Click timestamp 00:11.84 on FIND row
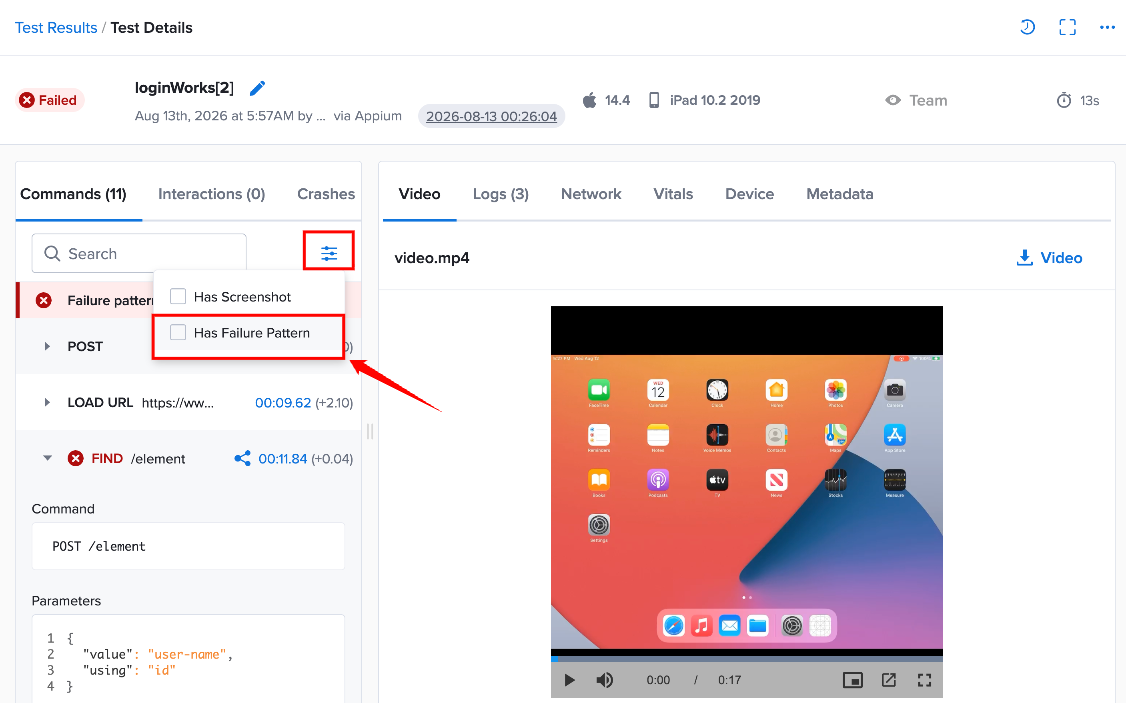This screenshot has height=703, width=1126. click(283, 459)
